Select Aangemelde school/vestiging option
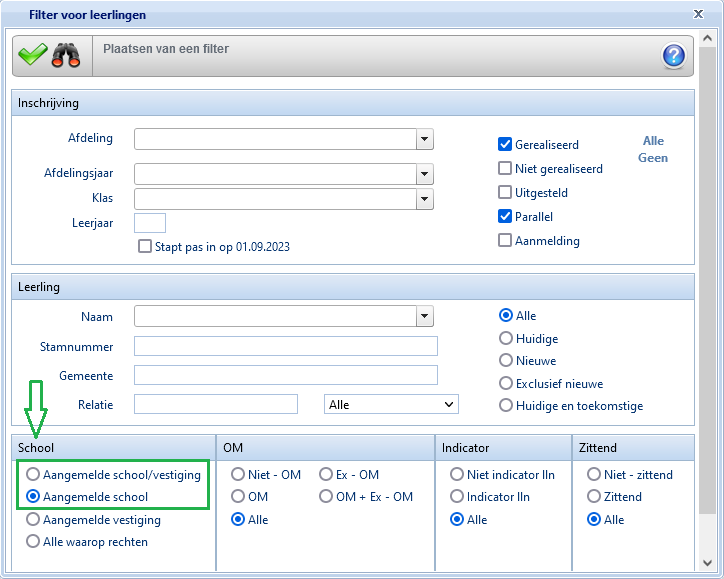 coord(35,474)
